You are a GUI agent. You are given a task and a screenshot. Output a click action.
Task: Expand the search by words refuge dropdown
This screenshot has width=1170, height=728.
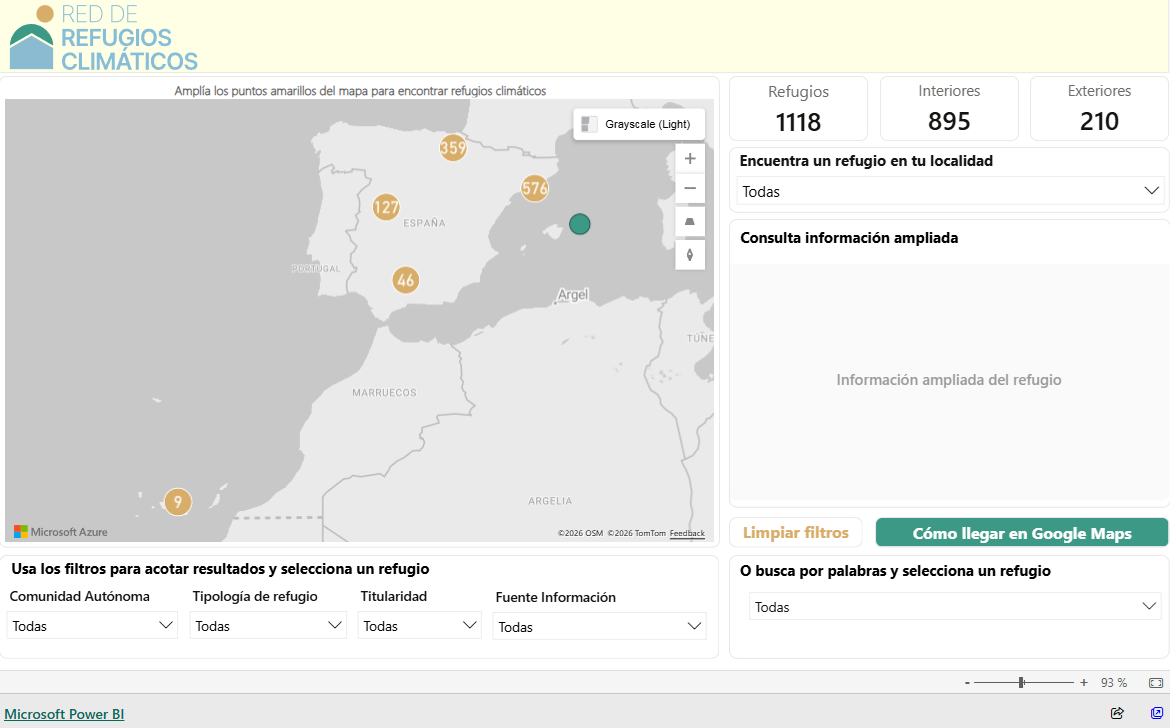pos(955,606)
